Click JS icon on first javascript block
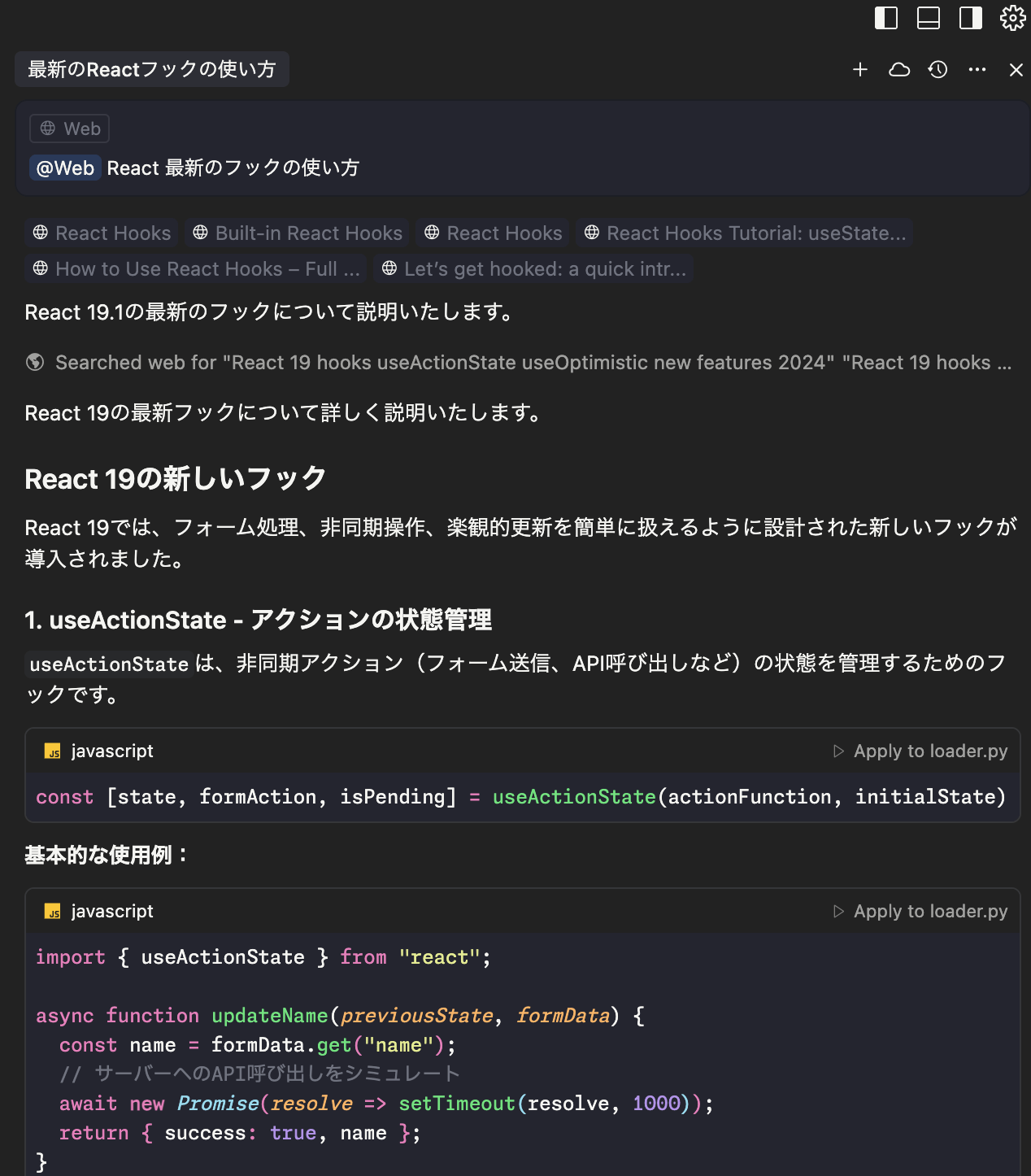This screenshot has width=1031, height=1176. [53, 751]
